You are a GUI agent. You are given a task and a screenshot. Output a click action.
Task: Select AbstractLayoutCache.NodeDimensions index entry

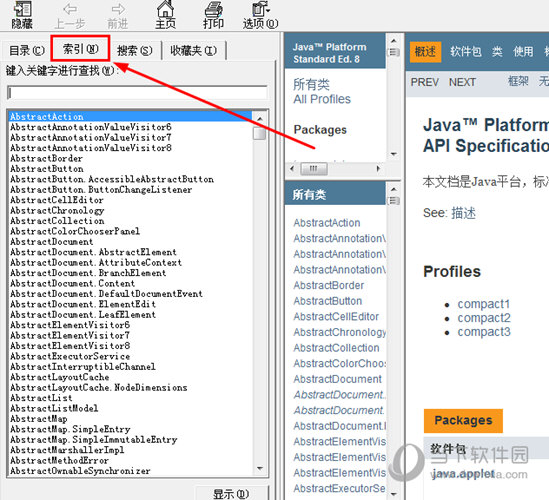pos(98,388)
